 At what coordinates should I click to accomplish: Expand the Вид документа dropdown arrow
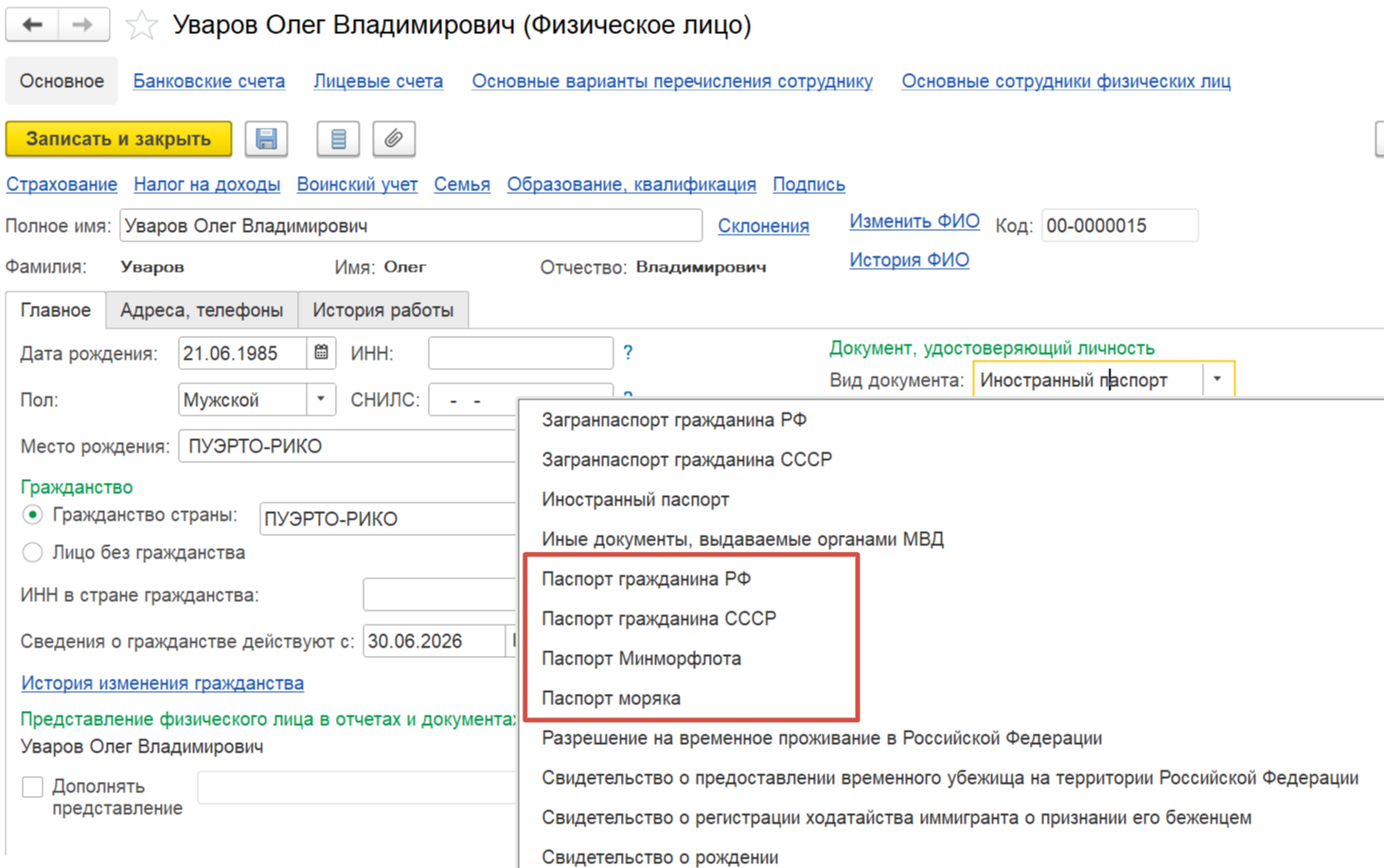coord(1217,380)
